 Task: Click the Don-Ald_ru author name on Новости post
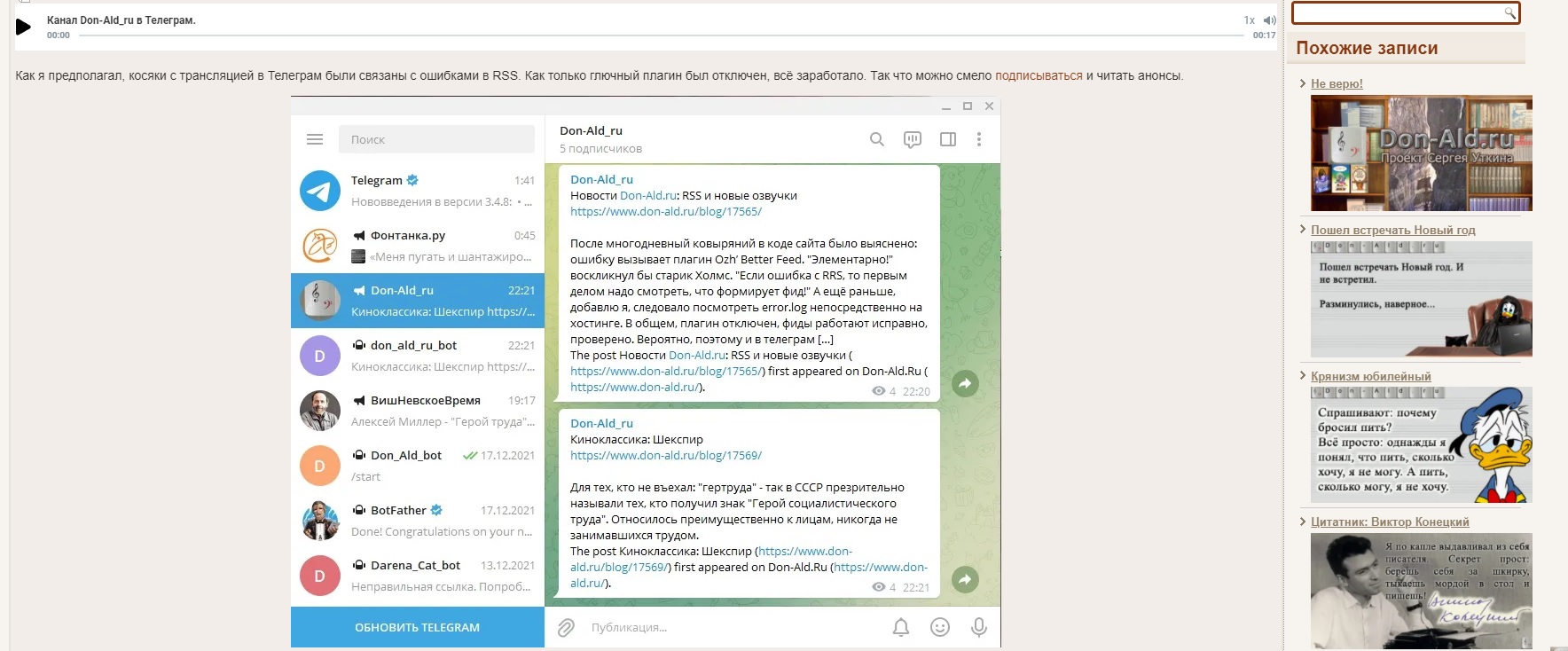(601, 179)
